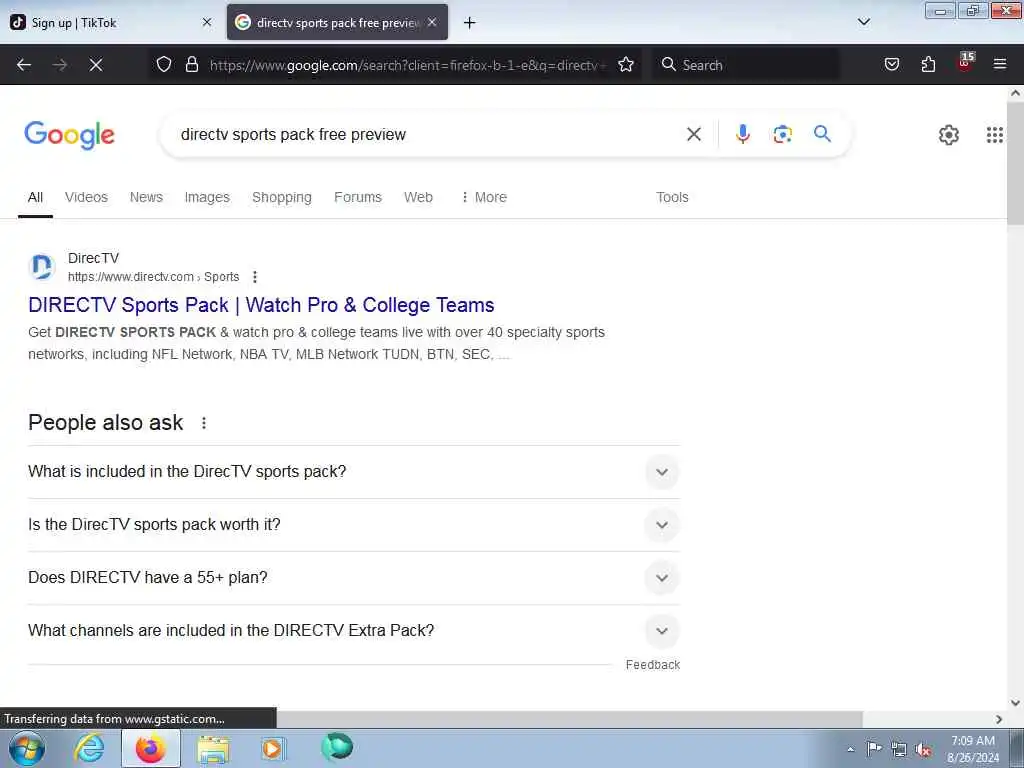The width and height of the screenshot is (1024, 768).
Task: Open the file explorer folder on the taskbar
Action: pyautogui.click(x=213, y=749)
